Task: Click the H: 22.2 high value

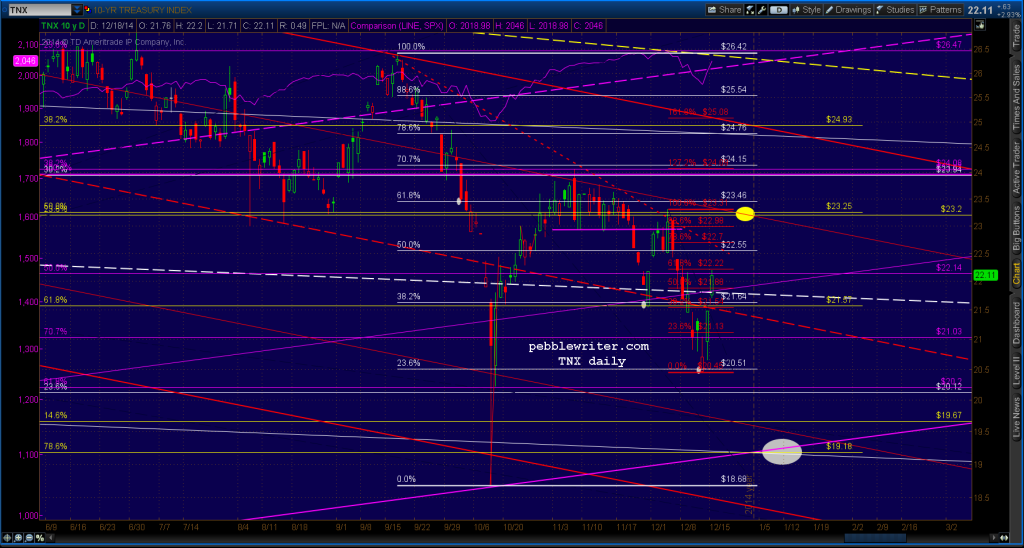Action: [x=189, y=25]
